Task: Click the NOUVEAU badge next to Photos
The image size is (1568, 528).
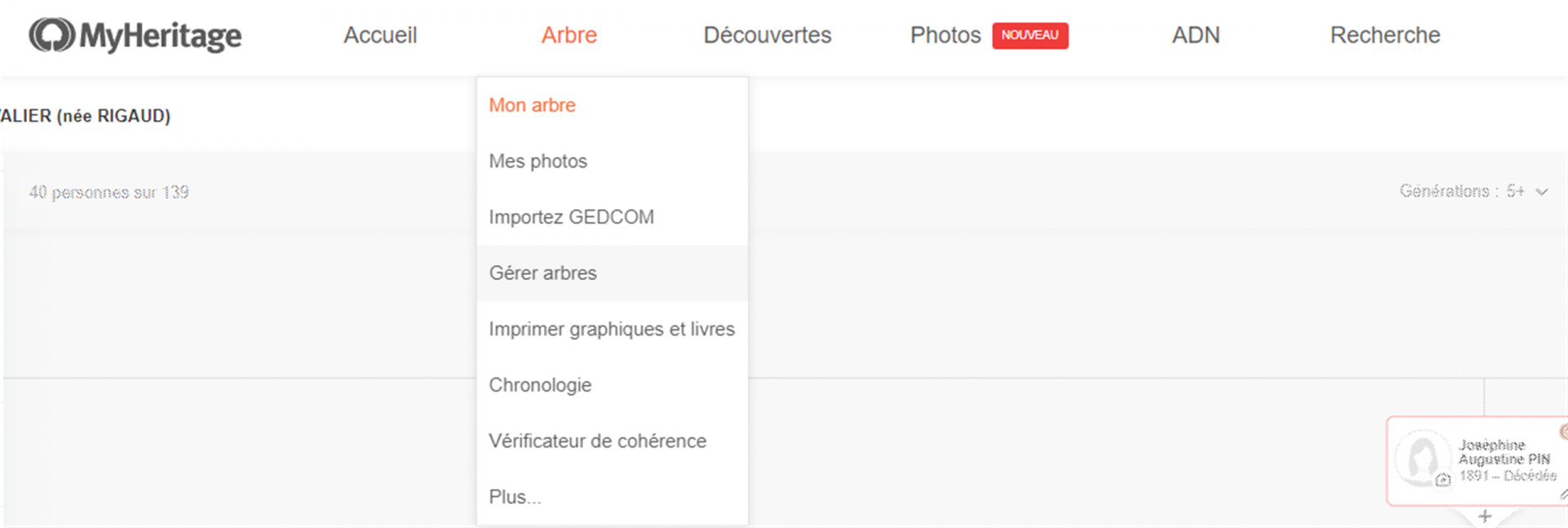Action: coord(1030,36)
